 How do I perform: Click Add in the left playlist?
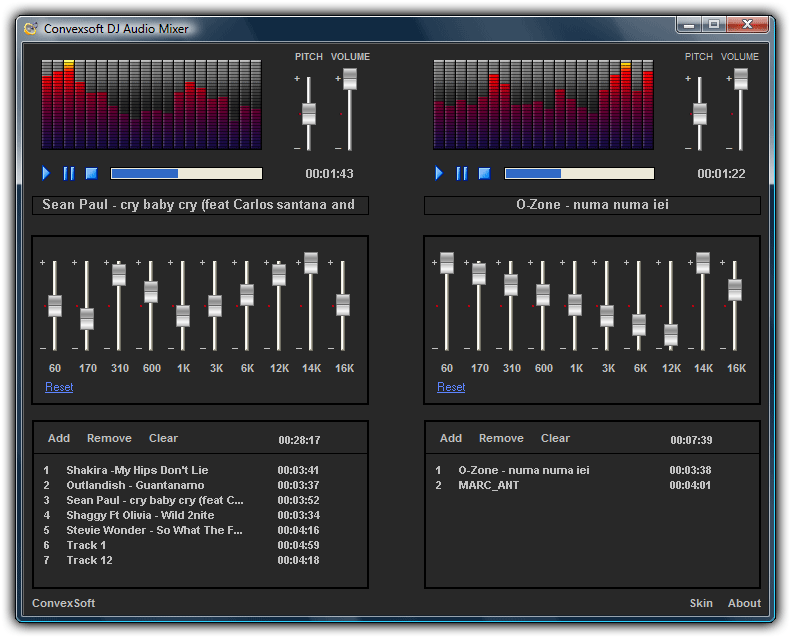[59, 438]
